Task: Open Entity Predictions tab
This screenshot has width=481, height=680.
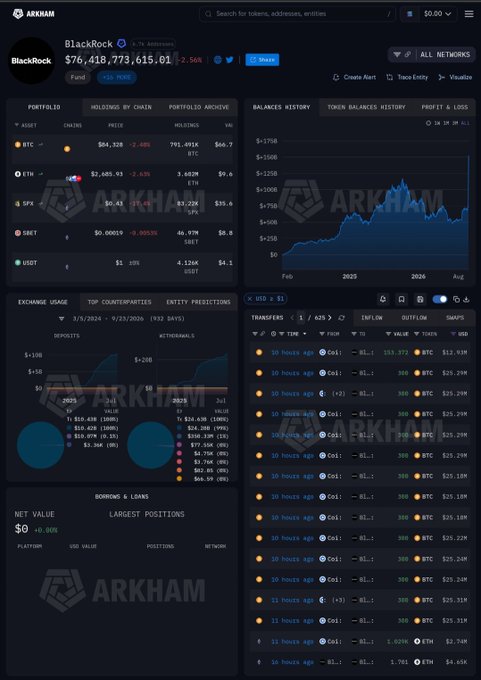Action: coord(198,302)
